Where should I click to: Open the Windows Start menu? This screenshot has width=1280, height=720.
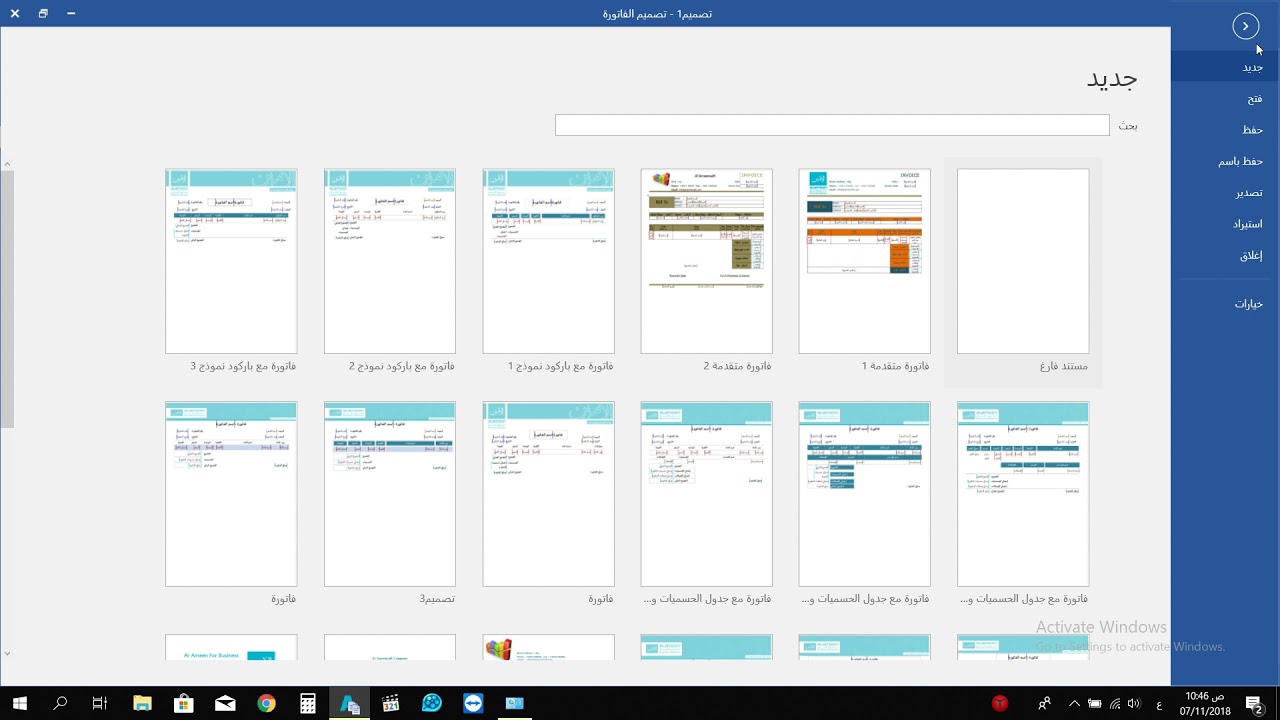coord(20,704)
